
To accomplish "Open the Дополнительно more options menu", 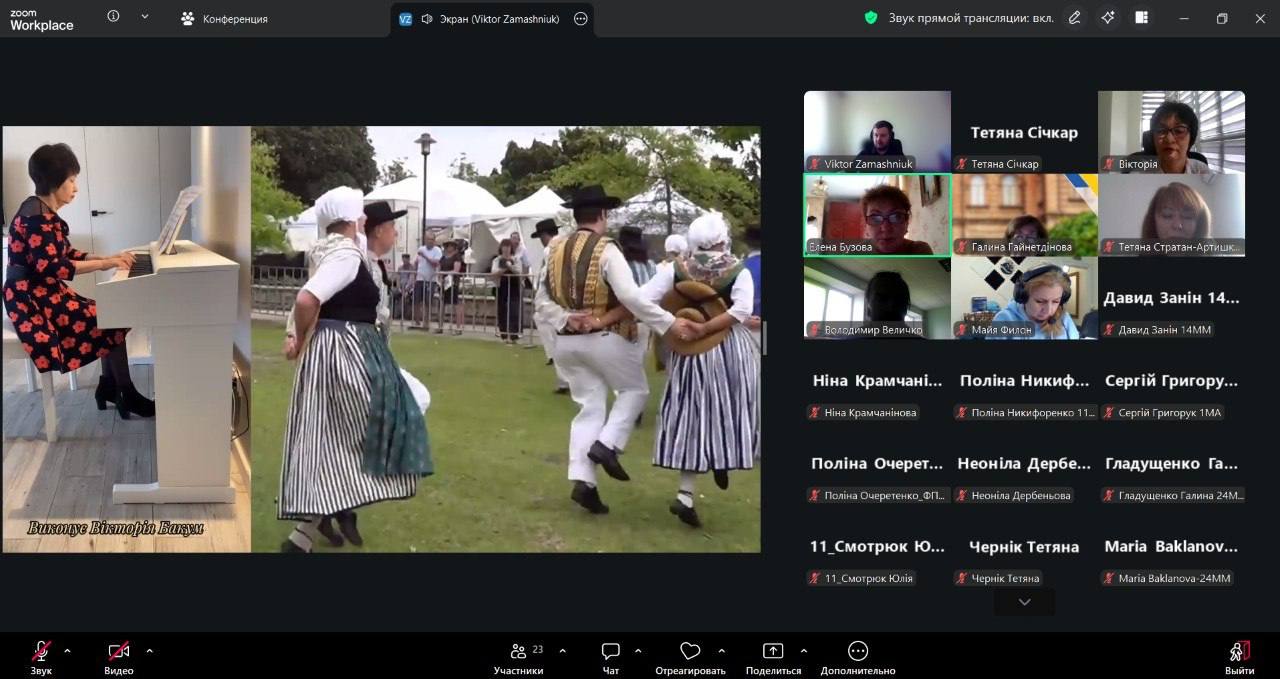I will click(857, 652).
